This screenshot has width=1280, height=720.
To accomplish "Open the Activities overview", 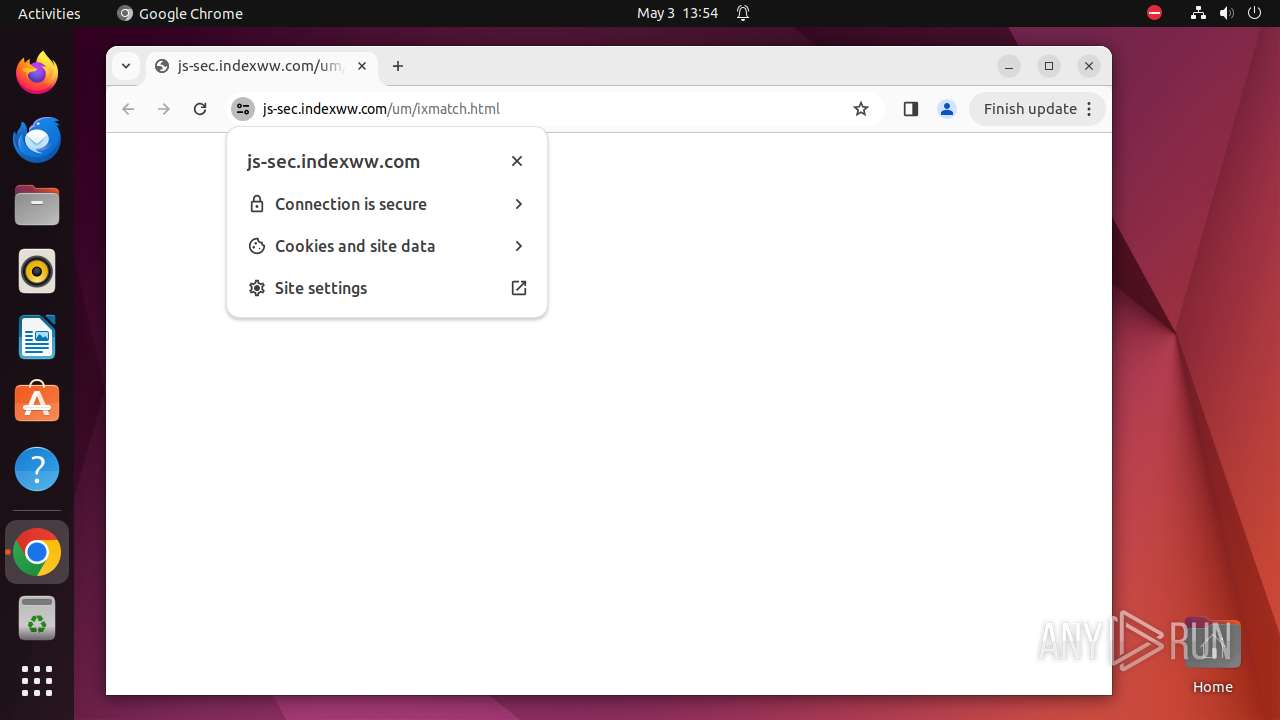I will click(x=49, y=13).
